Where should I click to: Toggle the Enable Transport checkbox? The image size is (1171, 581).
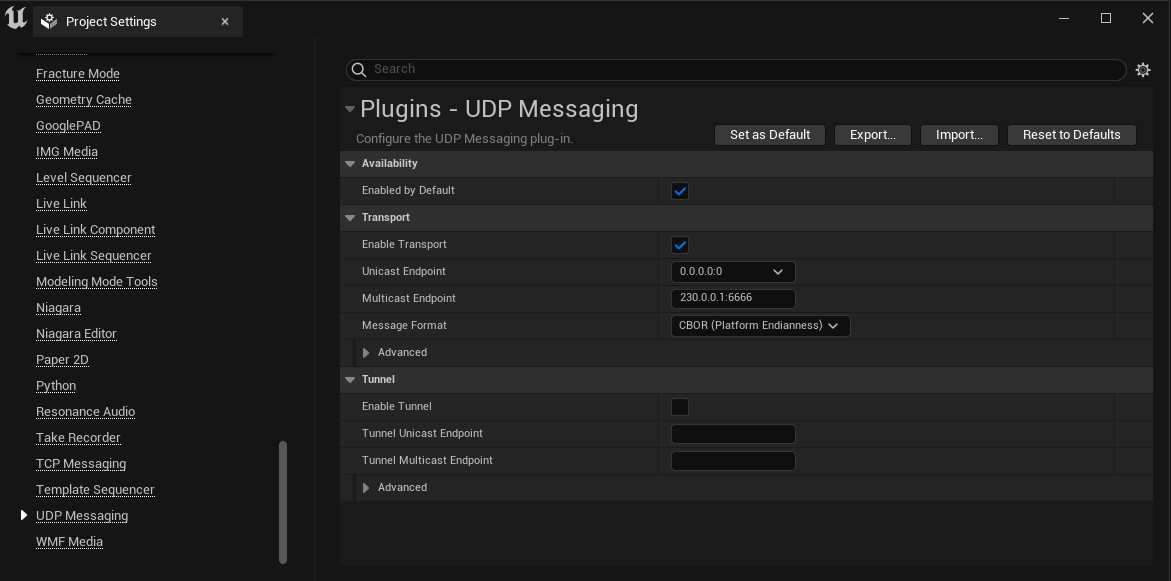pyautogui.click(x=680, y=245)
